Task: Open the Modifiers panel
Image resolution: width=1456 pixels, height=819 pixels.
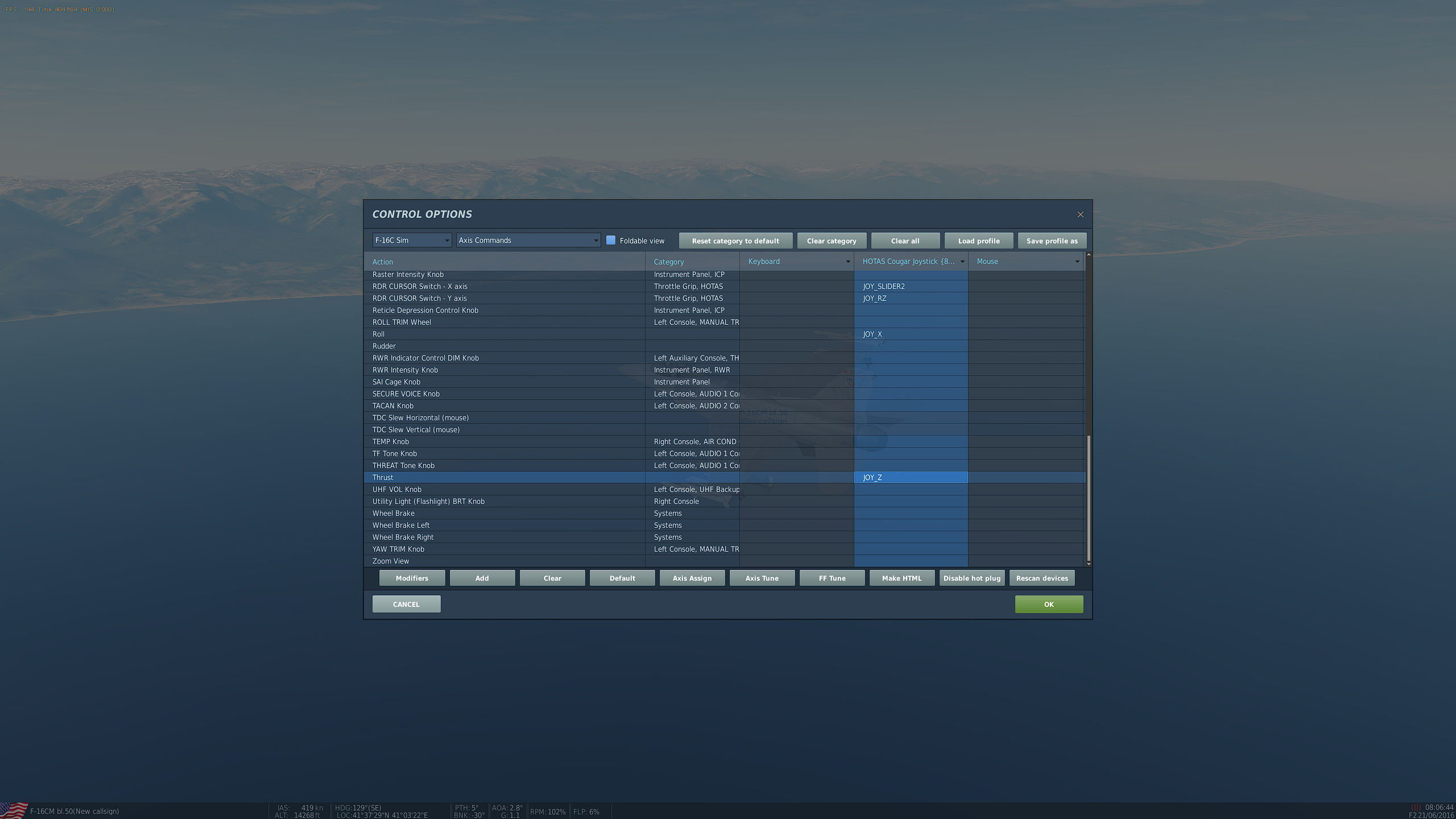Action: tap(412, 578)
